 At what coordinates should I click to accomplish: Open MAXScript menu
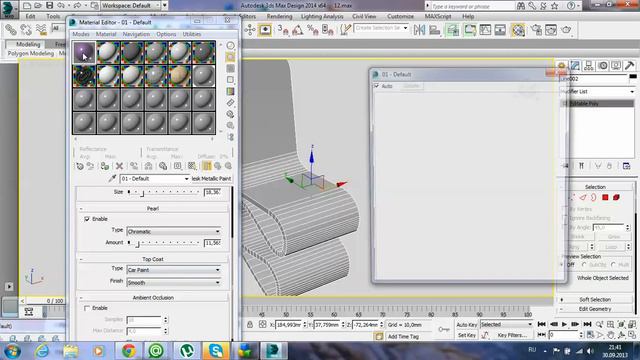pyautogui.click(x=438, y=16)
